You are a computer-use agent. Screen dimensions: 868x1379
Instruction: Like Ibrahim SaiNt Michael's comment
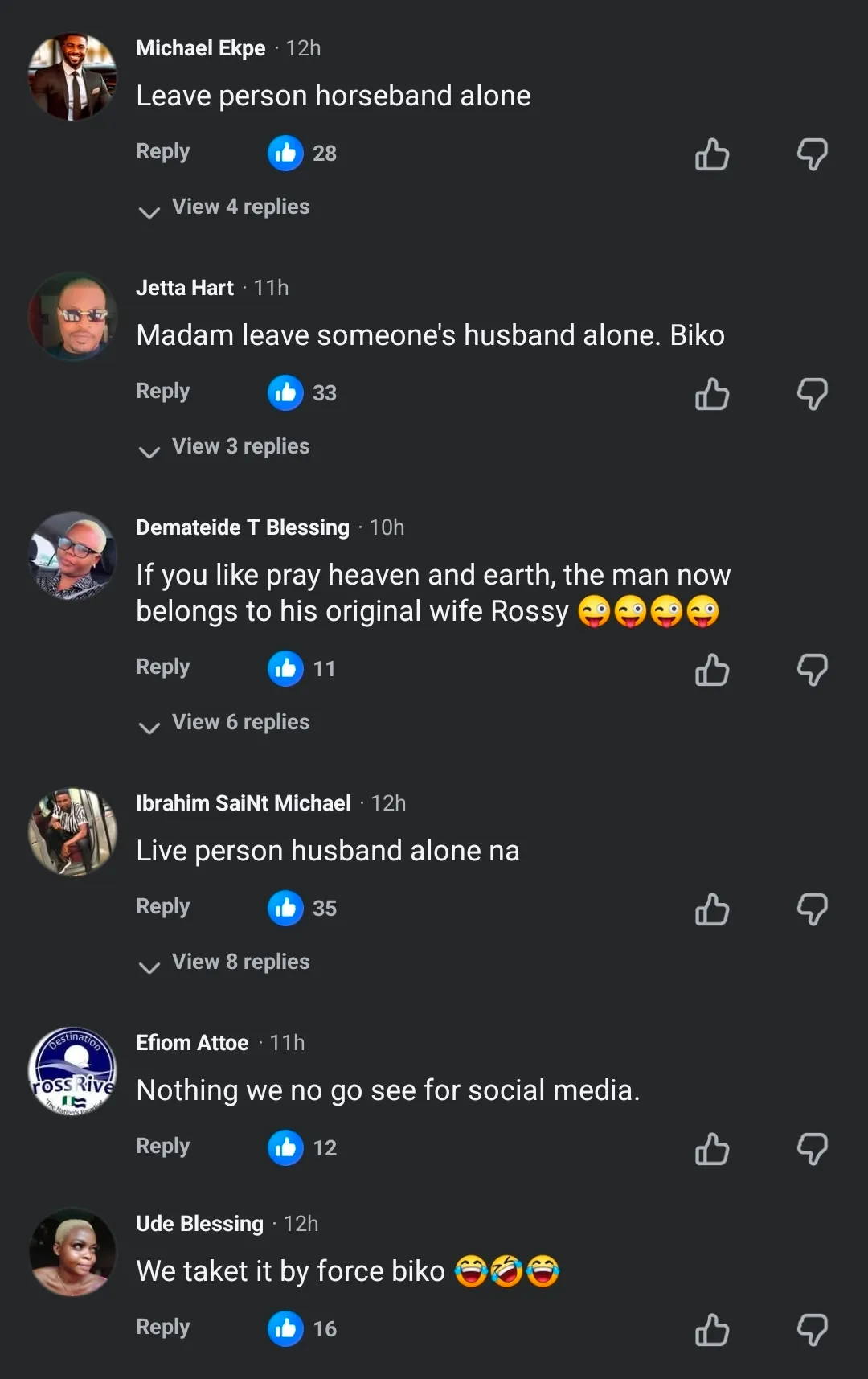click(x=712, y=909)
